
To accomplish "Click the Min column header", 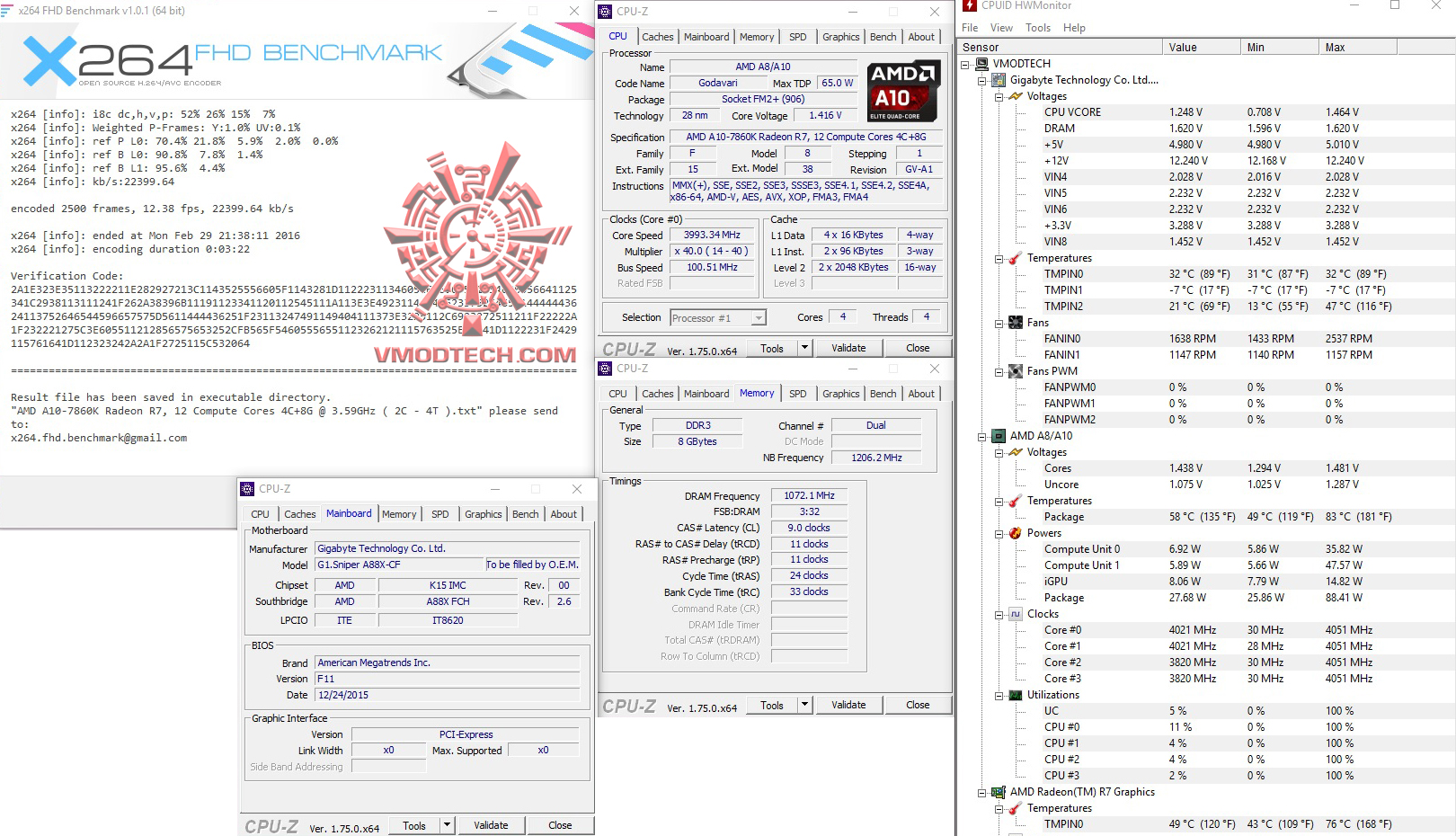I will pyautogui.click(x=1279, y=47).
